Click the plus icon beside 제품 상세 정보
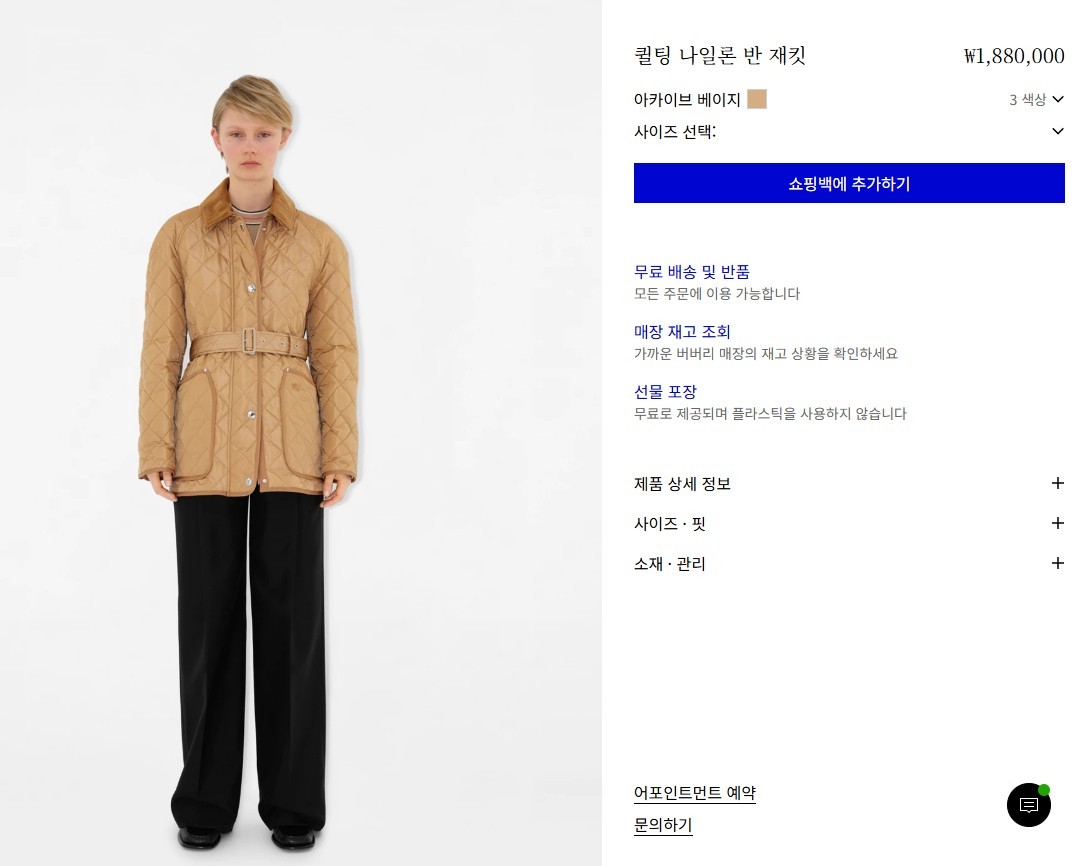 tap(1057, 483)
